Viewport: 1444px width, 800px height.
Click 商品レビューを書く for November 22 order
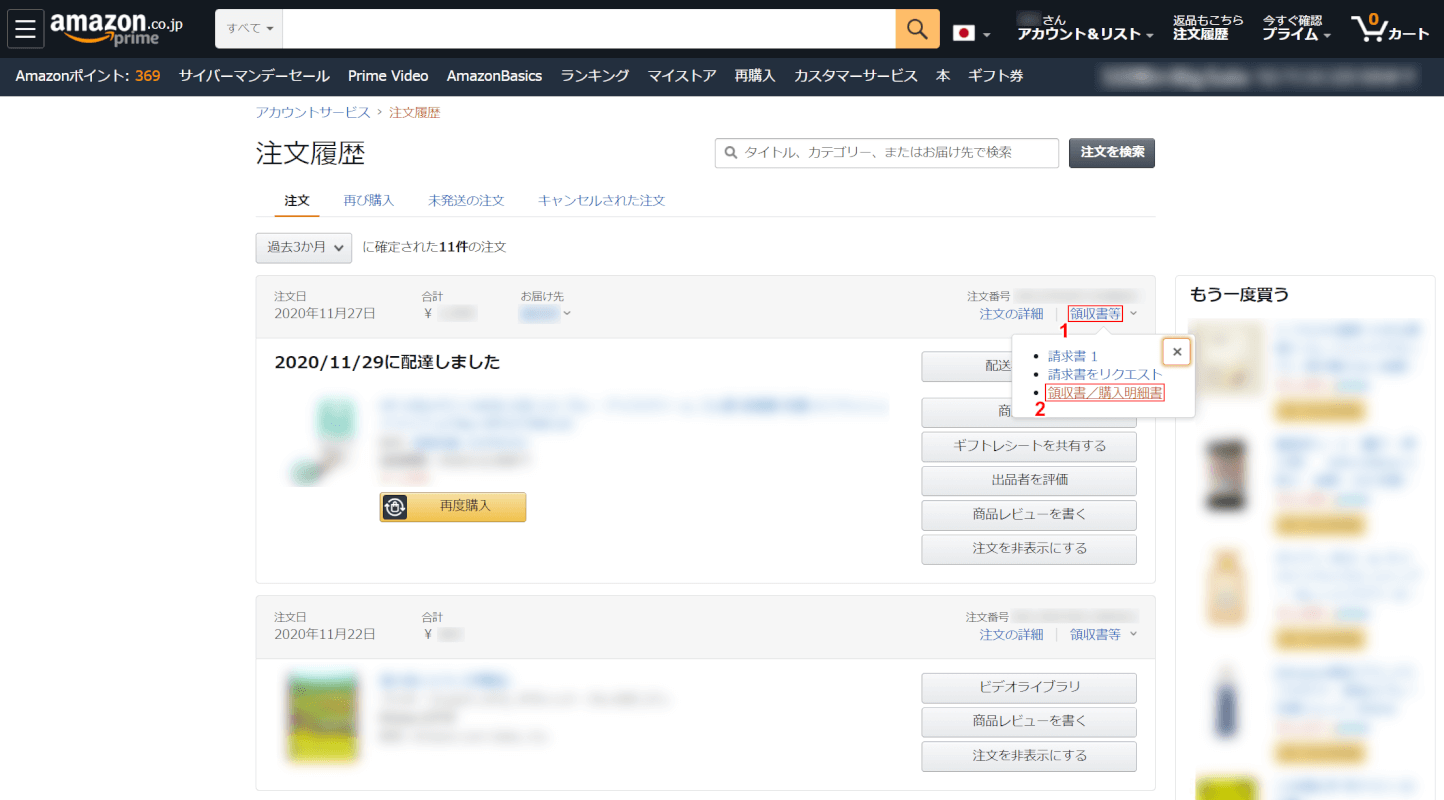coord(1029,722)
